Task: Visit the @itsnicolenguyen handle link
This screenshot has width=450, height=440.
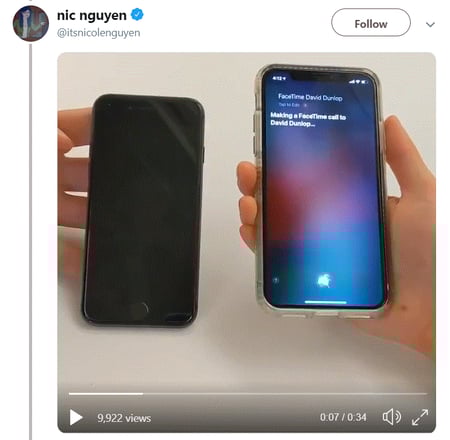Action: coord(99,33)
